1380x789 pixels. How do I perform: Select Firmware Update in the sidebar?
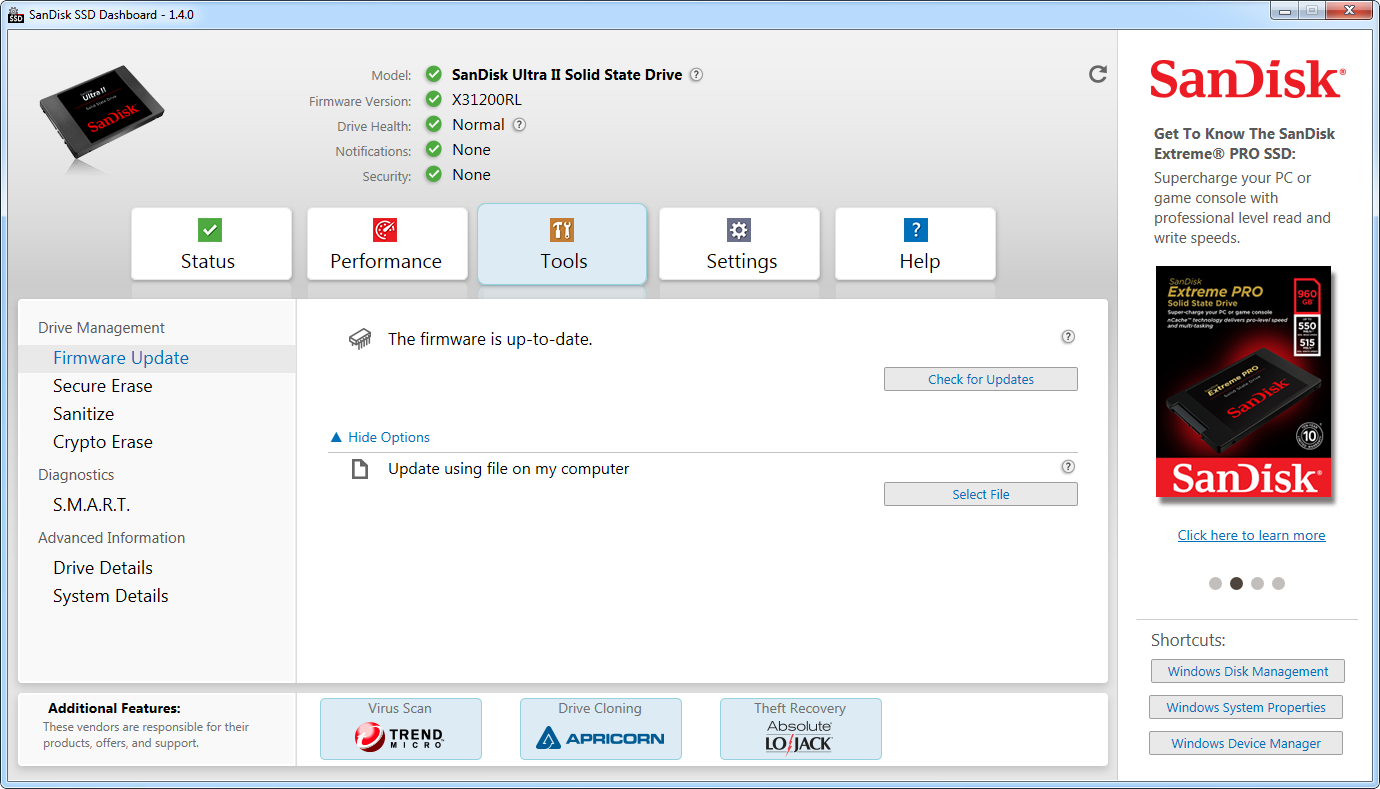coord(157,358)
